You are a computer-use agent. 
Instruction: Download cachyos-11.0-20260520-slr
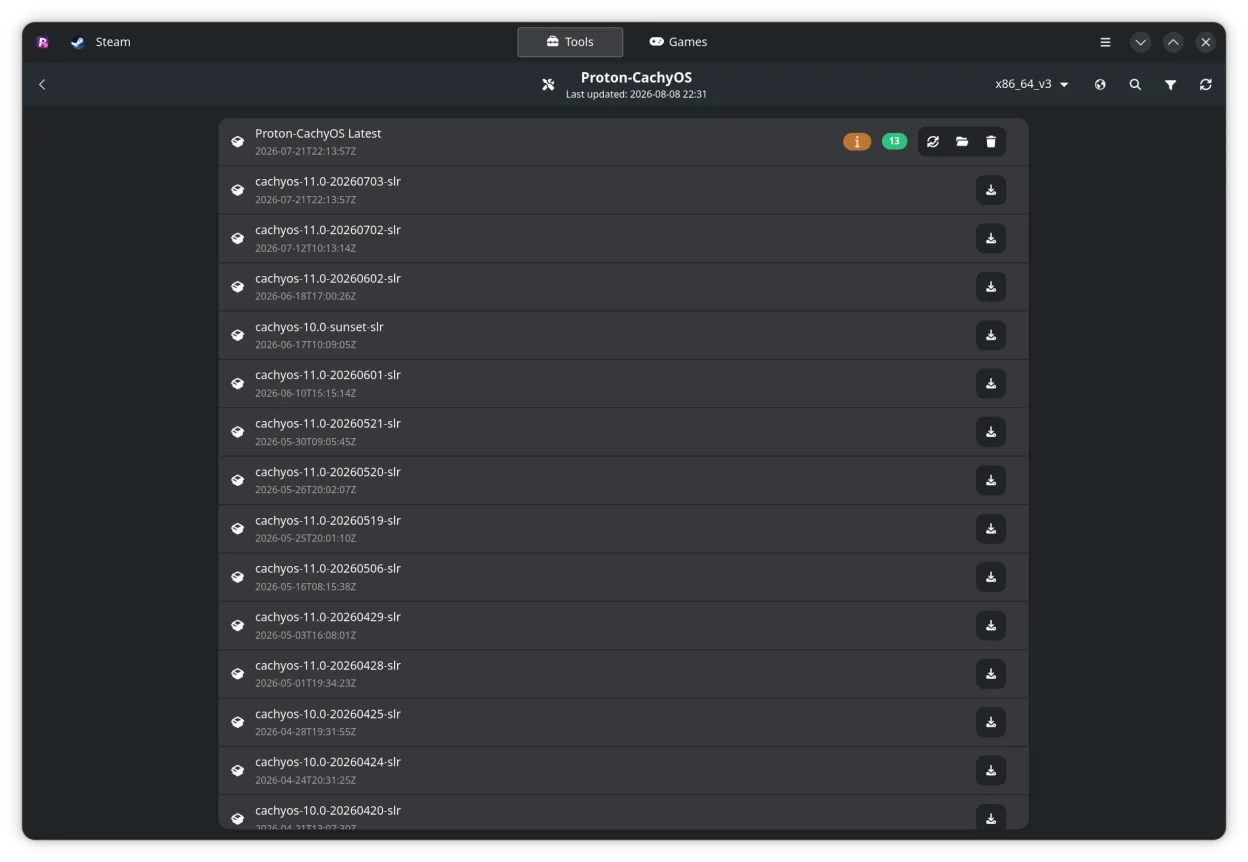991,480
